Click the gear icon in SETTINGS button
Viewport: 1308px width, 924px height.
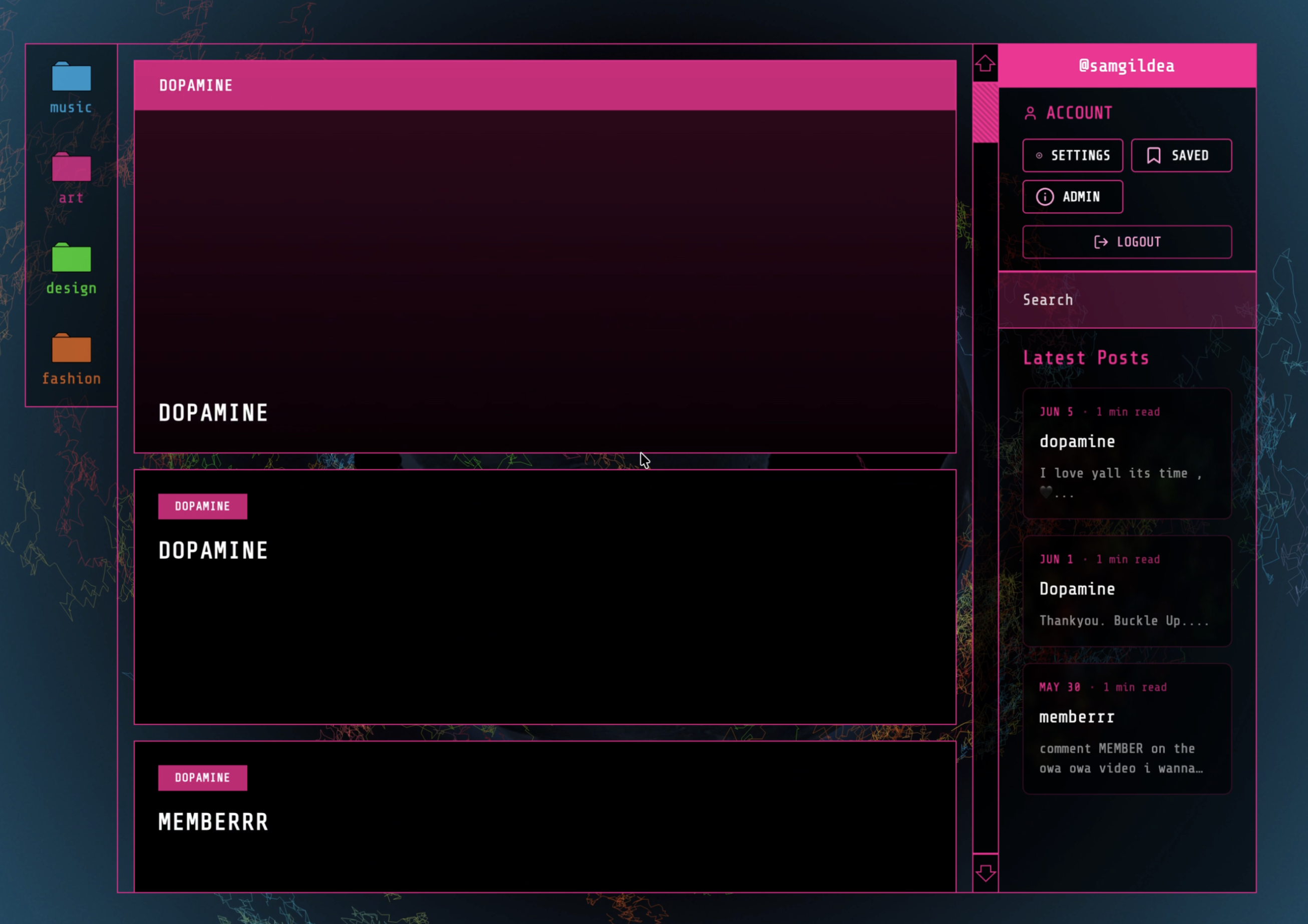(1039, 156)
